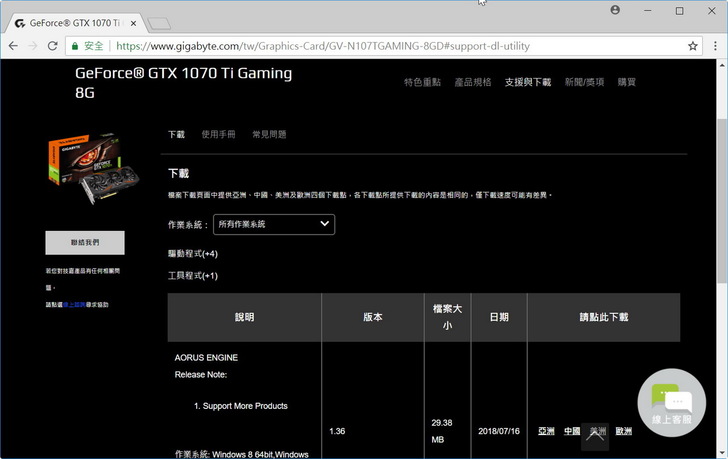Download AORUS ENGINE from 歐洲 mirror
728x459 pixels.
[624, 431]
